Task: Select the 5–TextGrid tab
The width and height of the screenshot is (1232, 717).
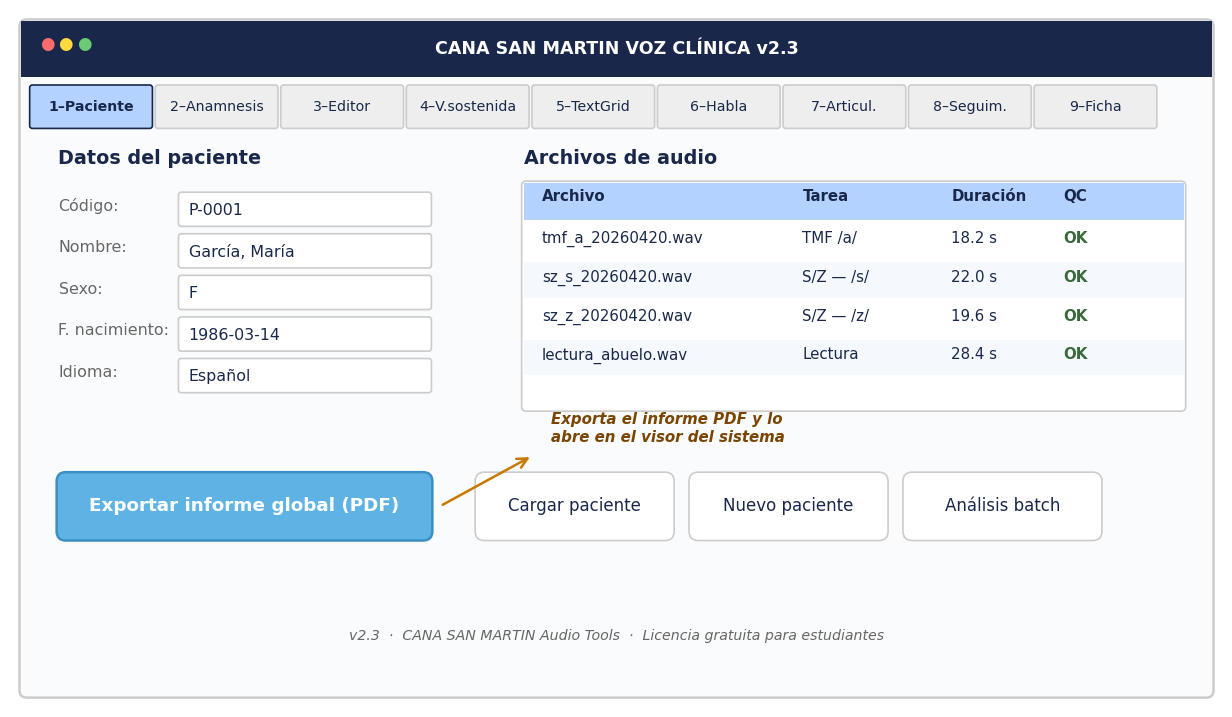Action: (593, 107)
